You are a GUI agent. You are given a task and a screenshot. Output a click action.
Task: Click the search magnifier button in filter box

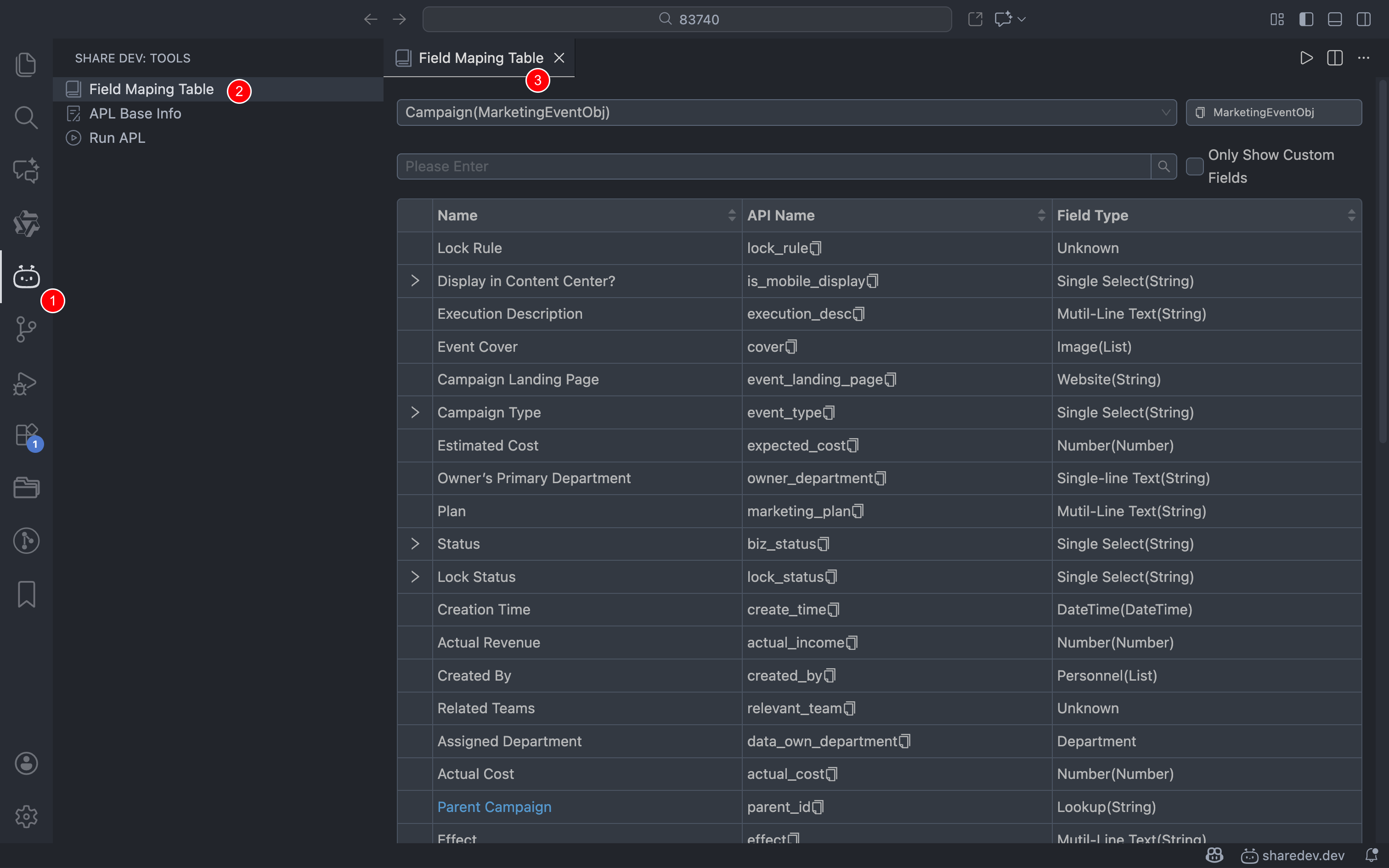pos(1163,166)
